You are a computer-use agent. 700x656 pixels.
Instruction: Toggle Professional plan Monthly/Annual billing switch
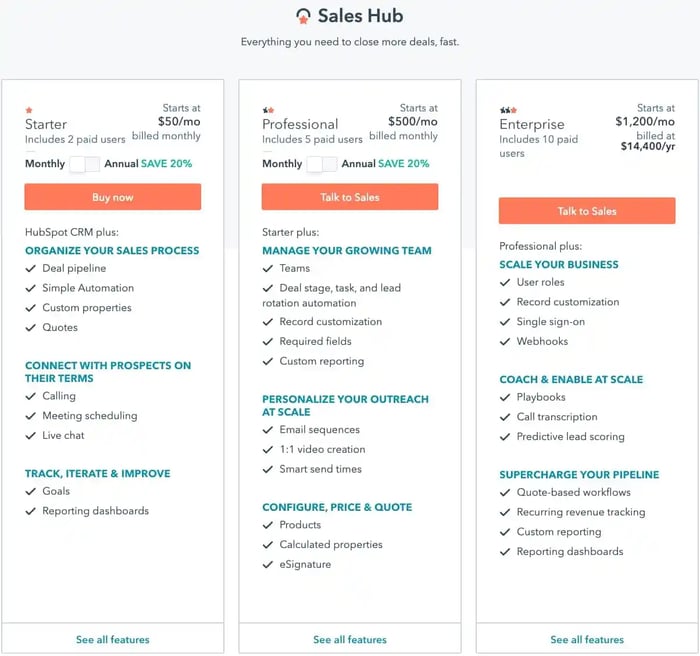[322, 164]
